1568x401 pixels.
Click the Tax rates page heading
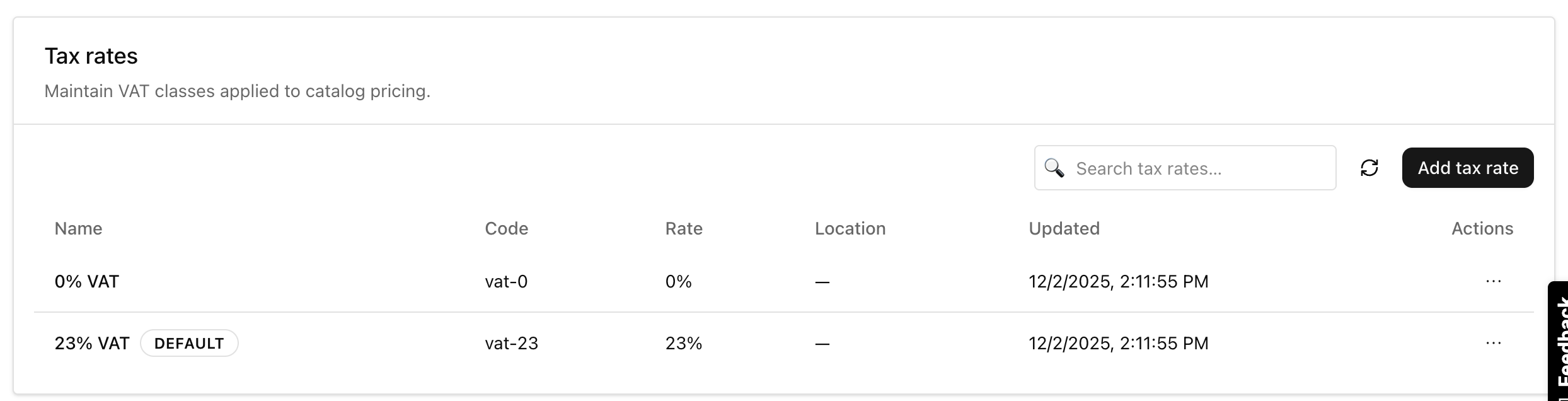tap(91, 55)
